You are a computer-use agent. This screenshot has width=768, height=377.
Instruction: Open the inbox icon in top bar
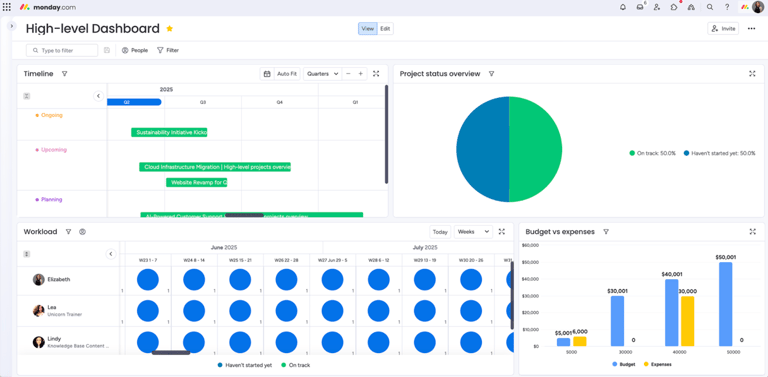[x=640, y=7]
